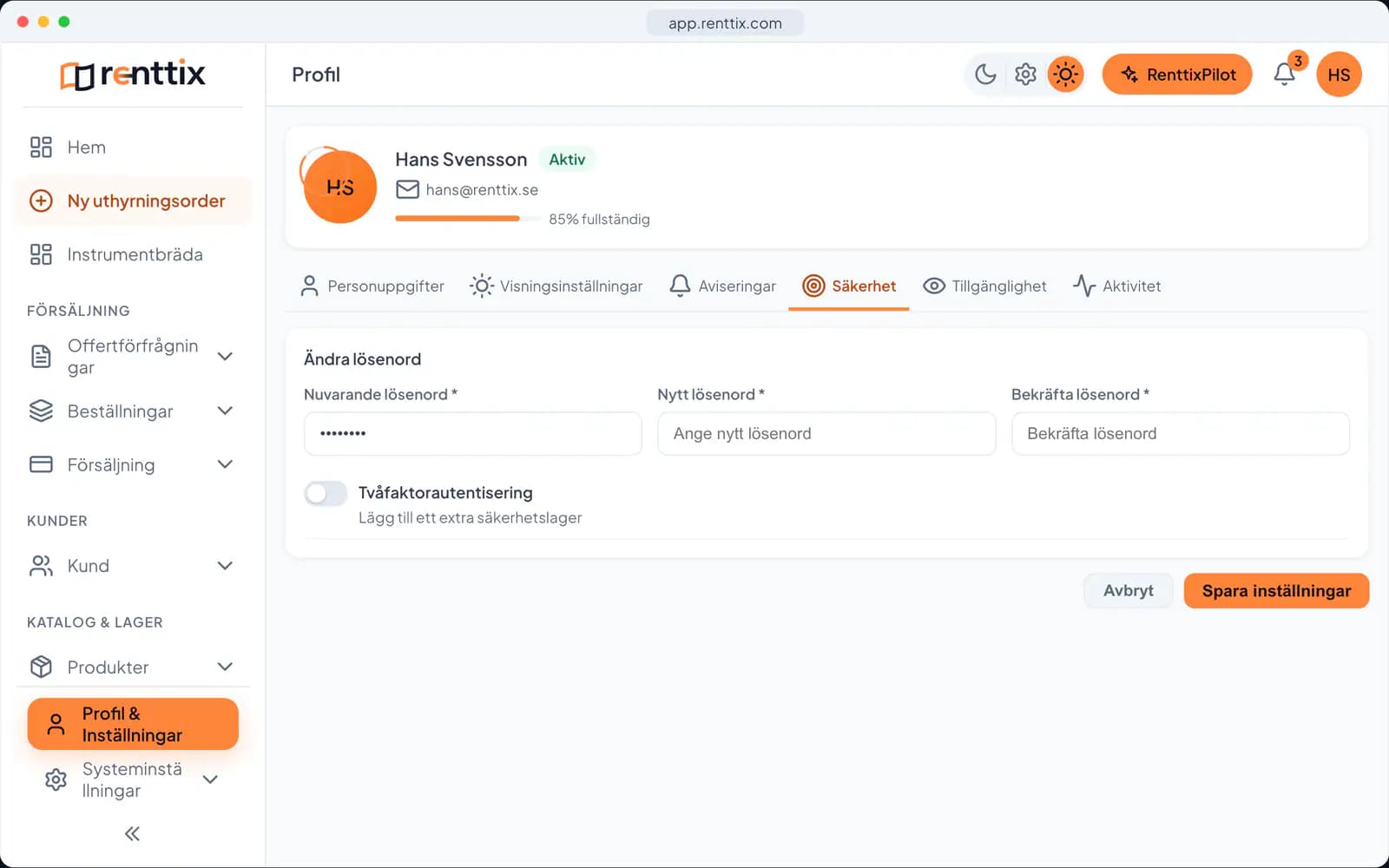Focus the Nytt lösenord field
The height and width of the screenshot is (868, 1389).
(826, 433)
